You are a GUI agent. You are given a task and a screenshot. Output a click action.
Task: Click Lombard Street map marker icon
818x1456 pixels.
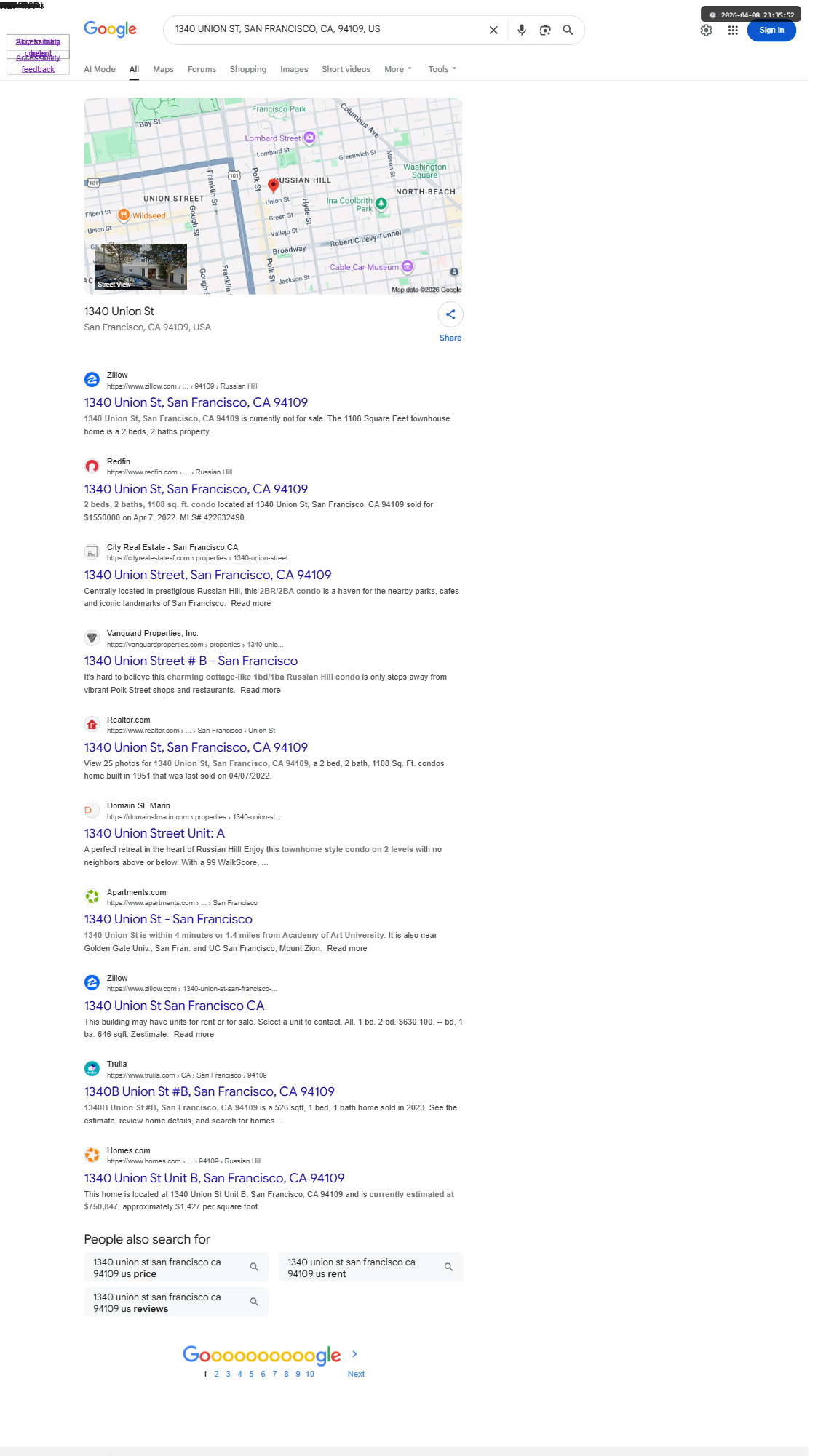tap(309, 138)
